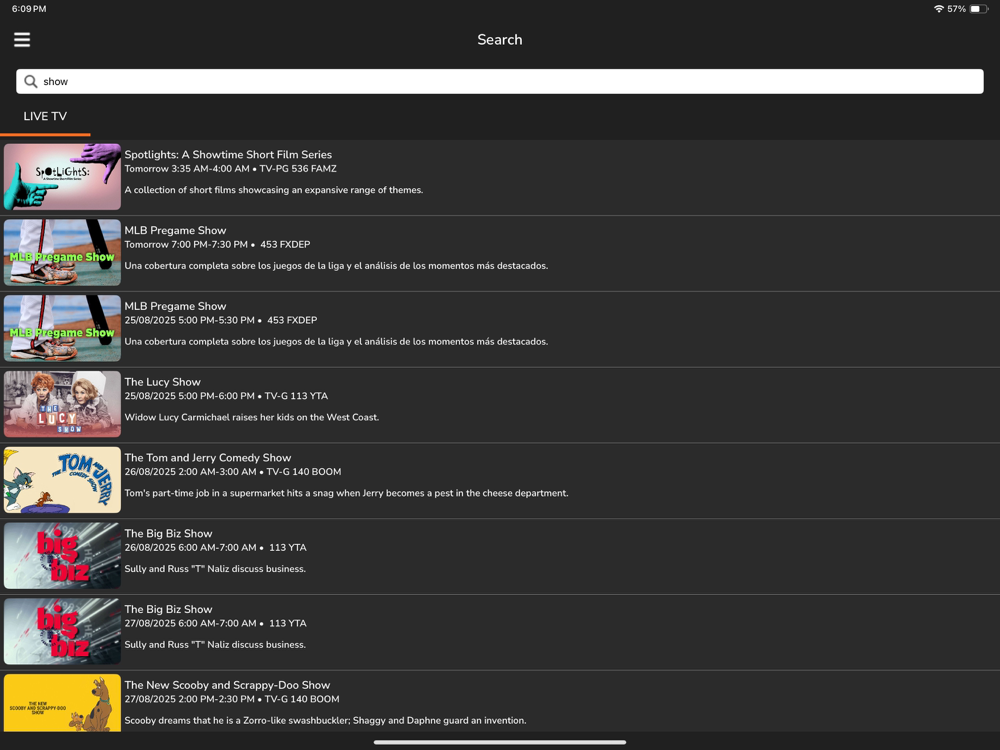Check the Wi-Fi status icon
The width and height of the screenshot is (1000, 750).
pyautogui.click(x=938, y=9)
